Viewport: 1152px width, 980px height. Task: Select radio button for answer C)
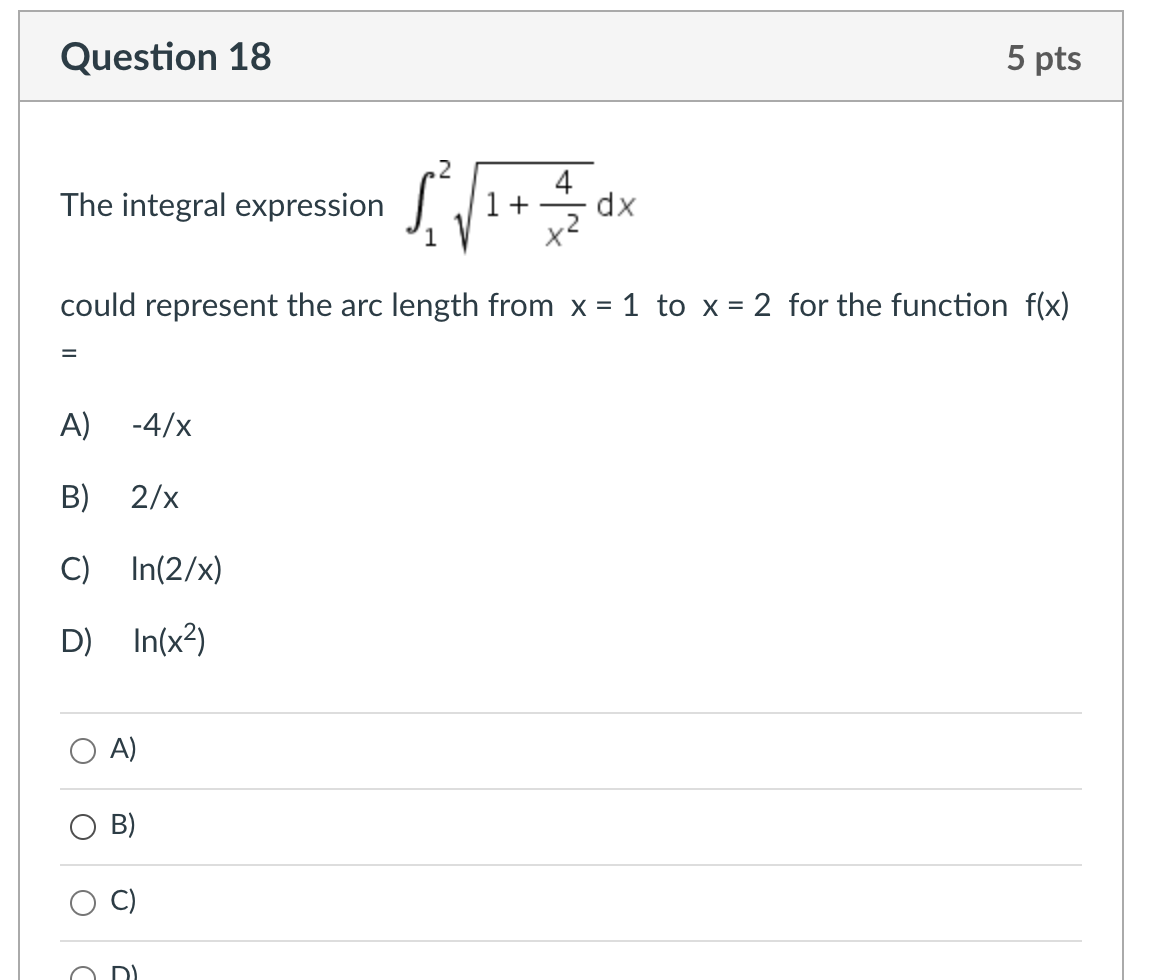coord(82,902)
